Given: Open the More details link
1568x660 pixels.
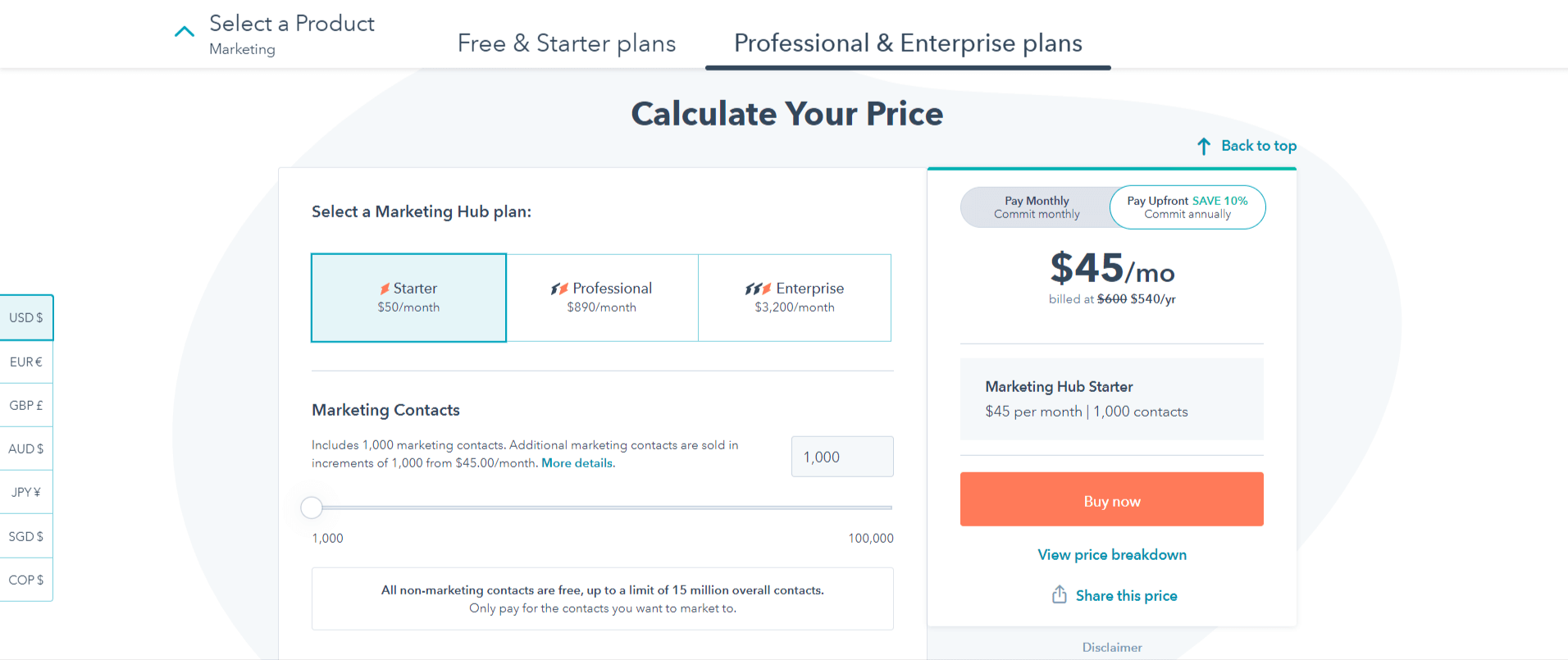Looking at the screenshot, I should point(577,463).
